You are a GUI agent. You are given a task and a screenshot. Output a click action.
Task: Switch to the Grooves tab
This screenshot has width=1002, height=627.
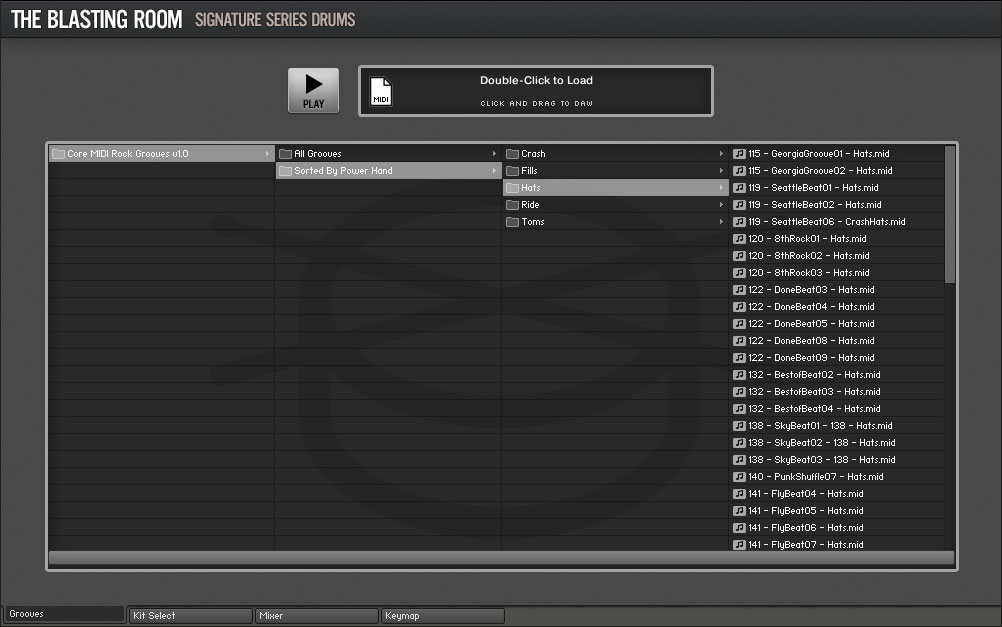[63, 614]
